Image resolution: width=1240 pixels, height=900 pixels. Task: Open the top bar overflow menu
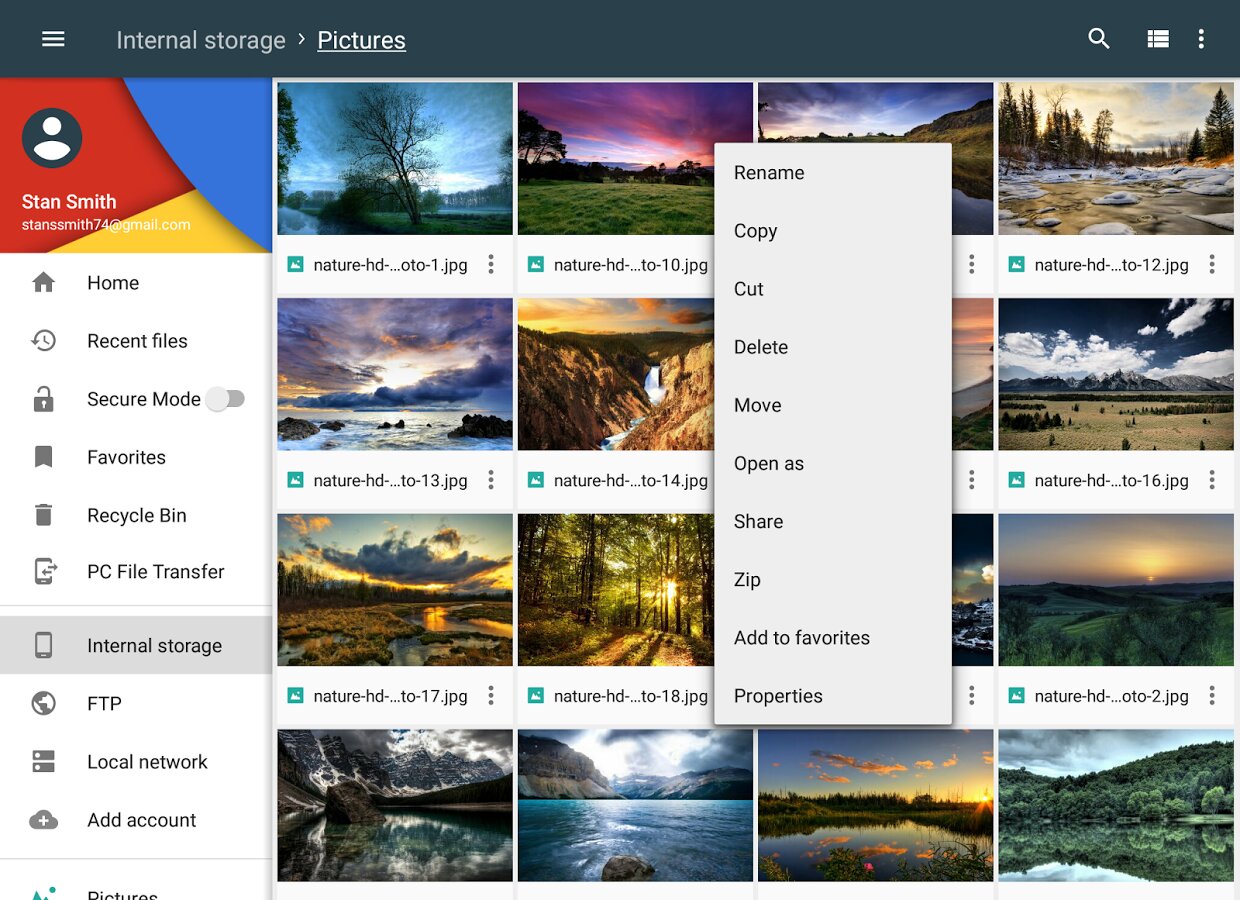click(1201, 39)
